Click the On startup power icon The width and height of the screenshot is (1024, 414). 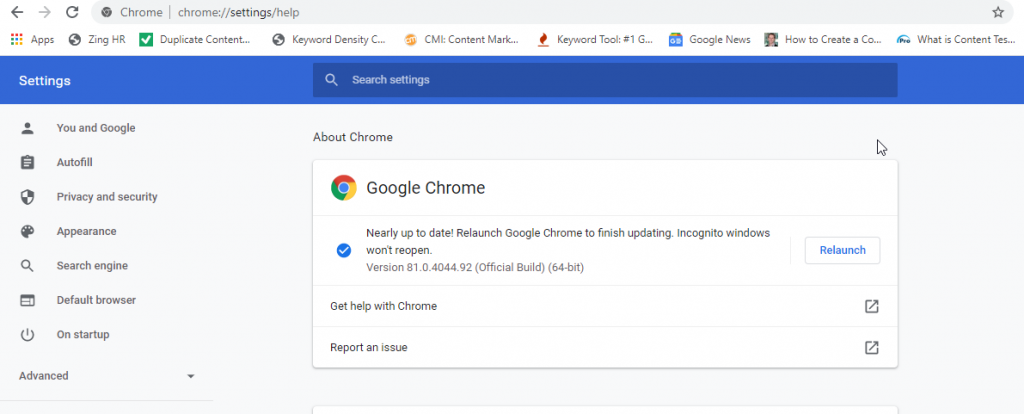pos(27,334)
